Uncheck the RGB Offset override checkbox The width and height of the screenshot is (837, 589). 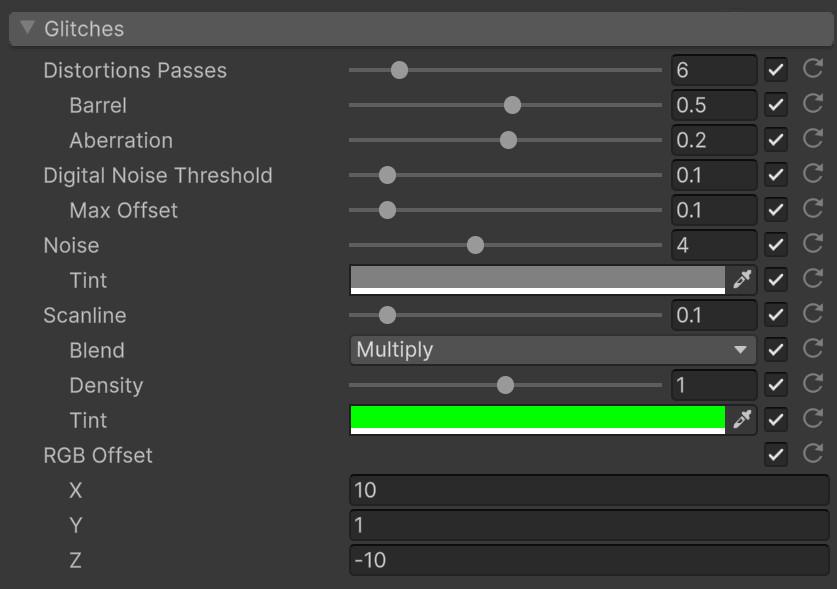776,455
